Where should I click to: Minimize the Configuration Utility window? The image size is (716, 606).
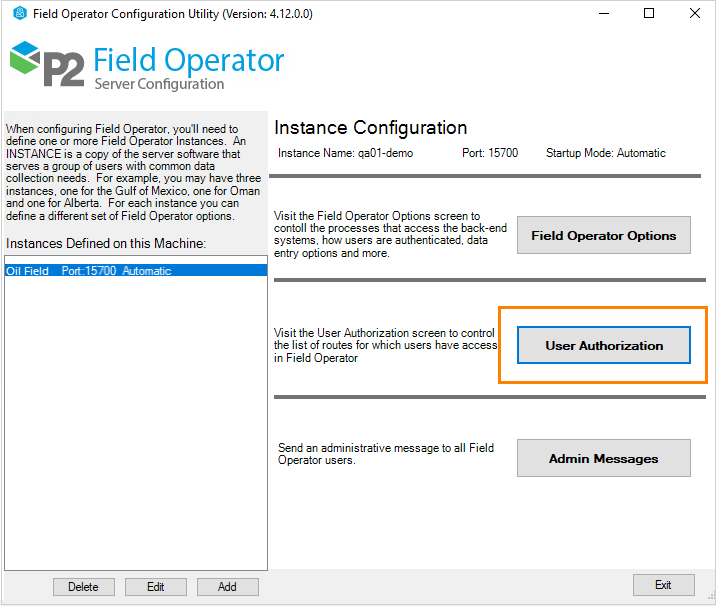(603, 13)
